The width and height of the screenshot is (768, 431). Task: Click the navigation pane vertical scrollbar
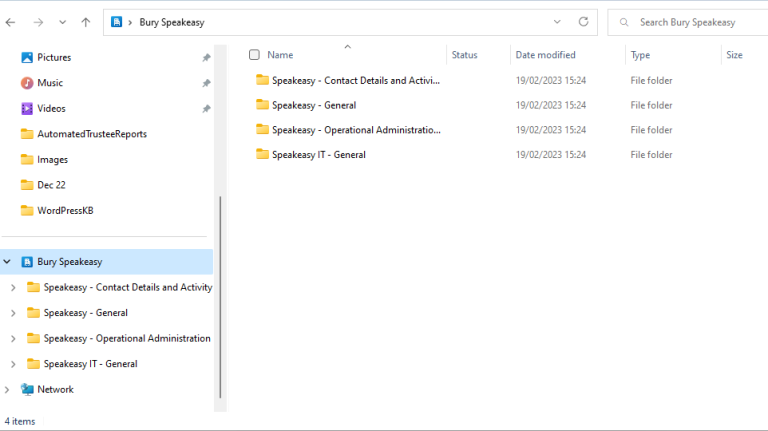tap(220, 297)
